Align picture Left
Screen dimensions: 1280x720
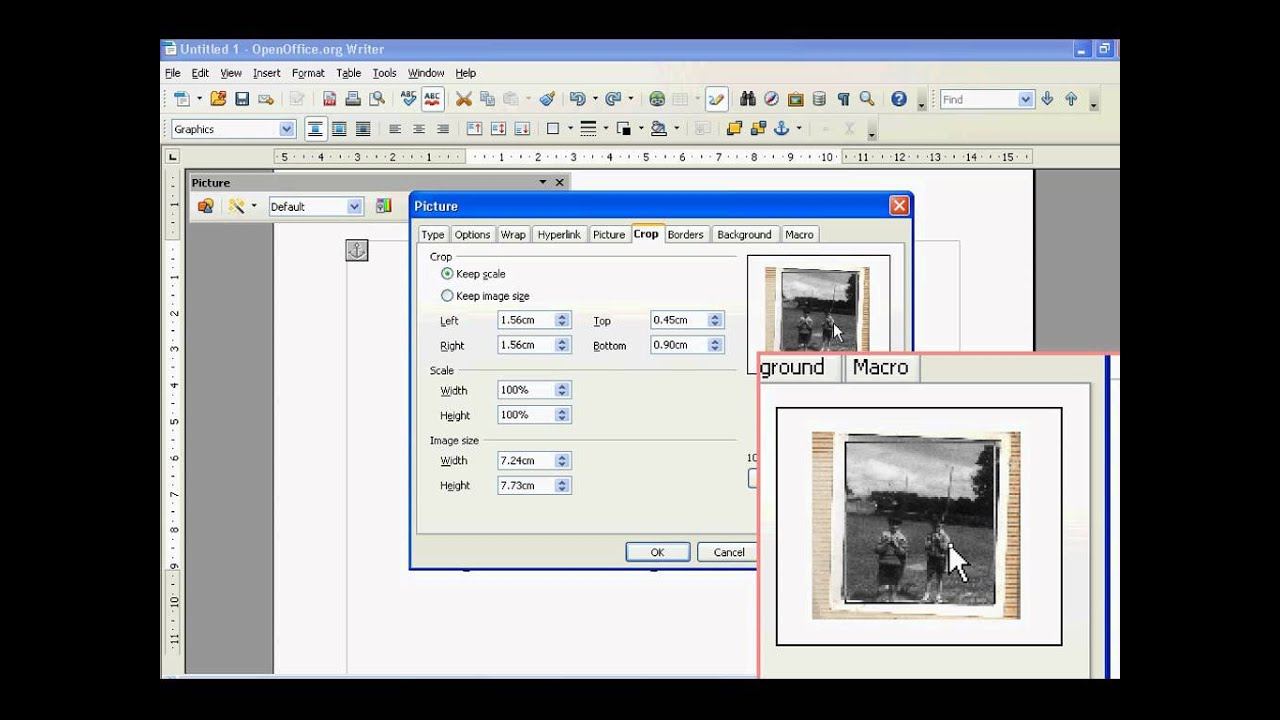(x=395, y=129)
